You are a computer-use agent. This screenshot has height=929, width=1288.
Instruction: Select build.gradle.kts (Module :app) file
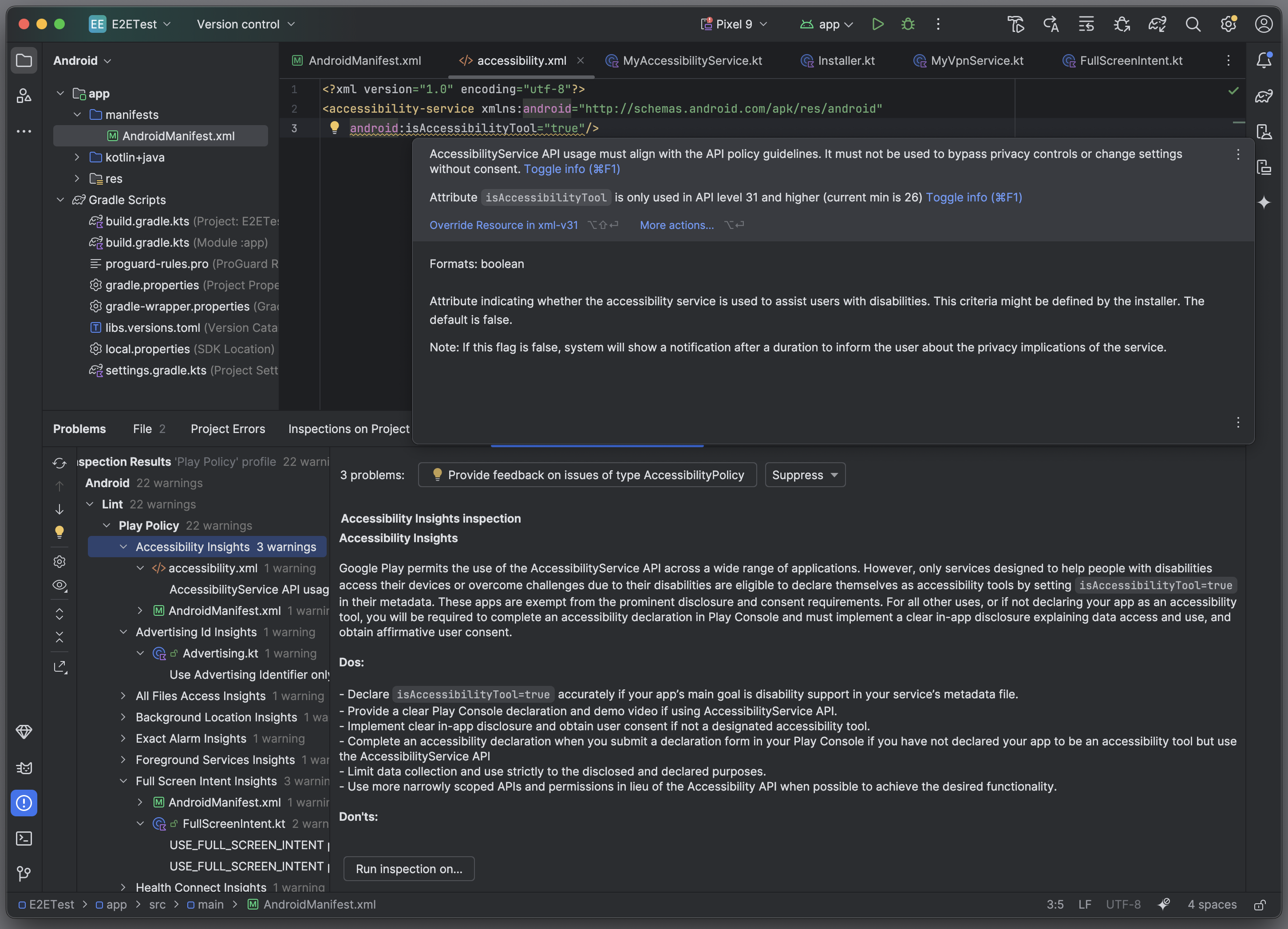point(178,242)
